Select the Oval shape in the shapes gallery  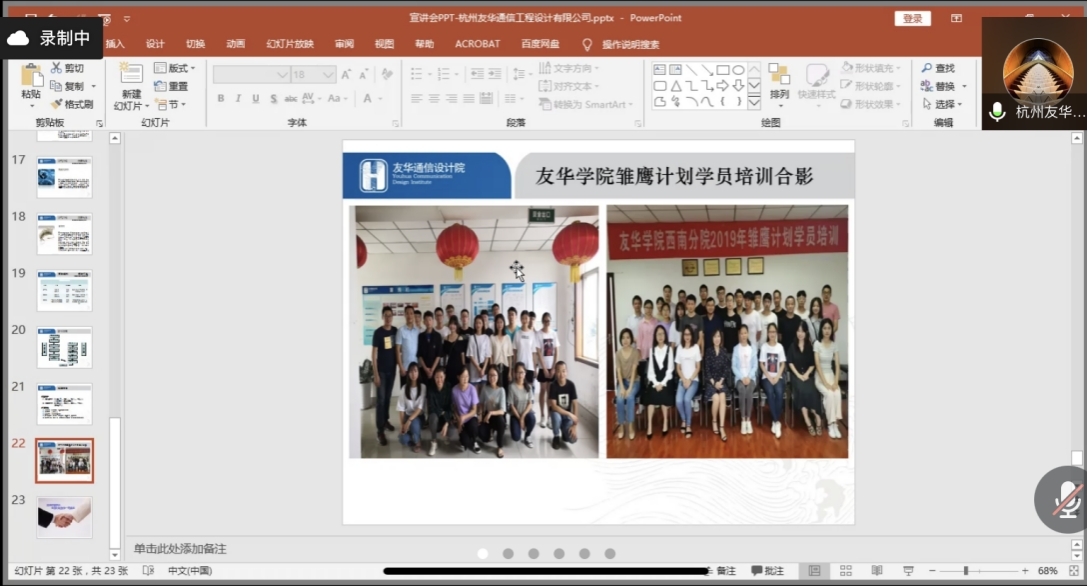tap(738, 70)
